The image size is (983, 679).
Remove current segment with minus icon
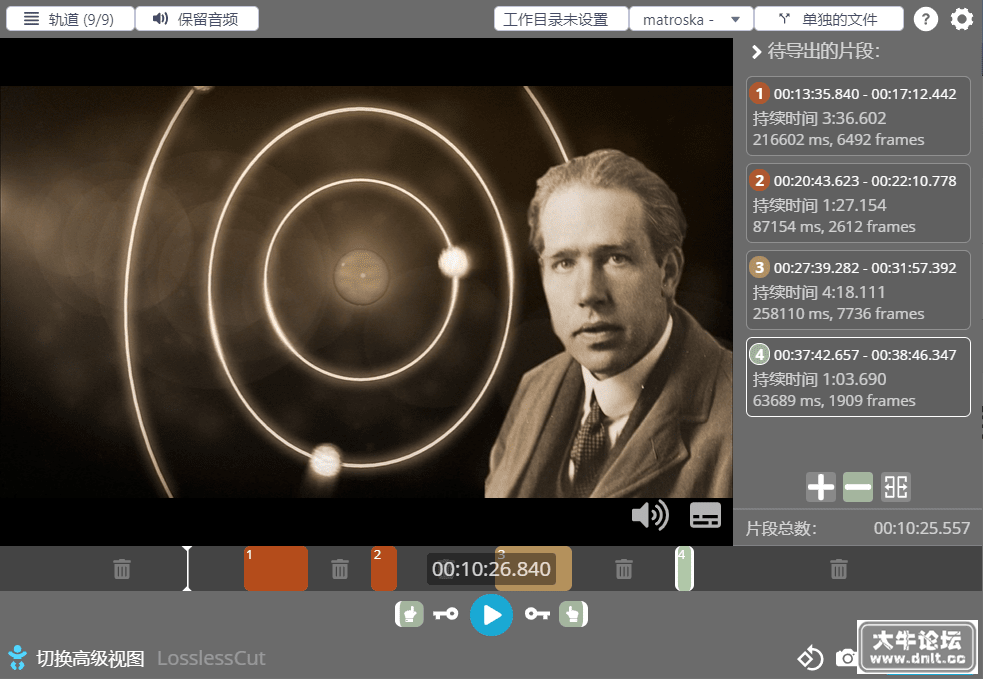858,487
